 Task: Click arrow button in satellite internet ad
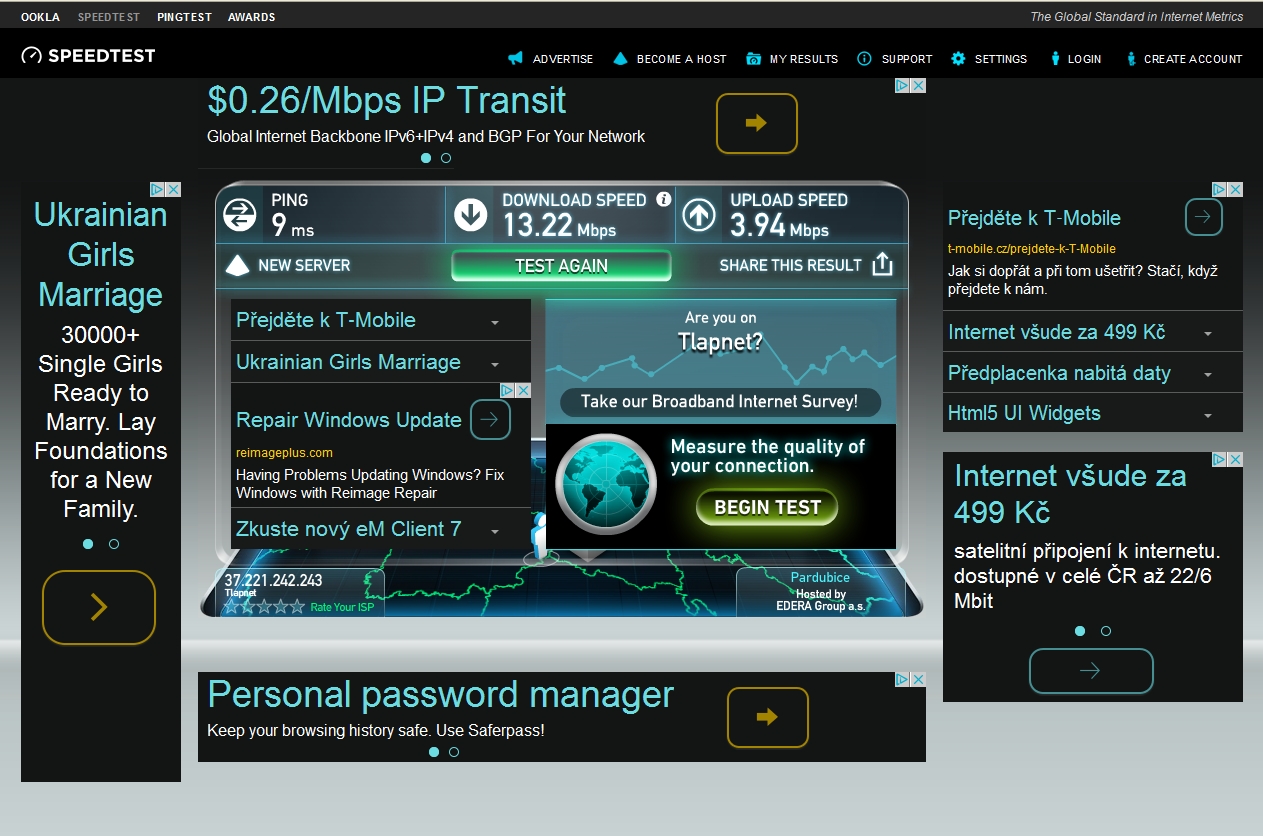(1091, 671)
